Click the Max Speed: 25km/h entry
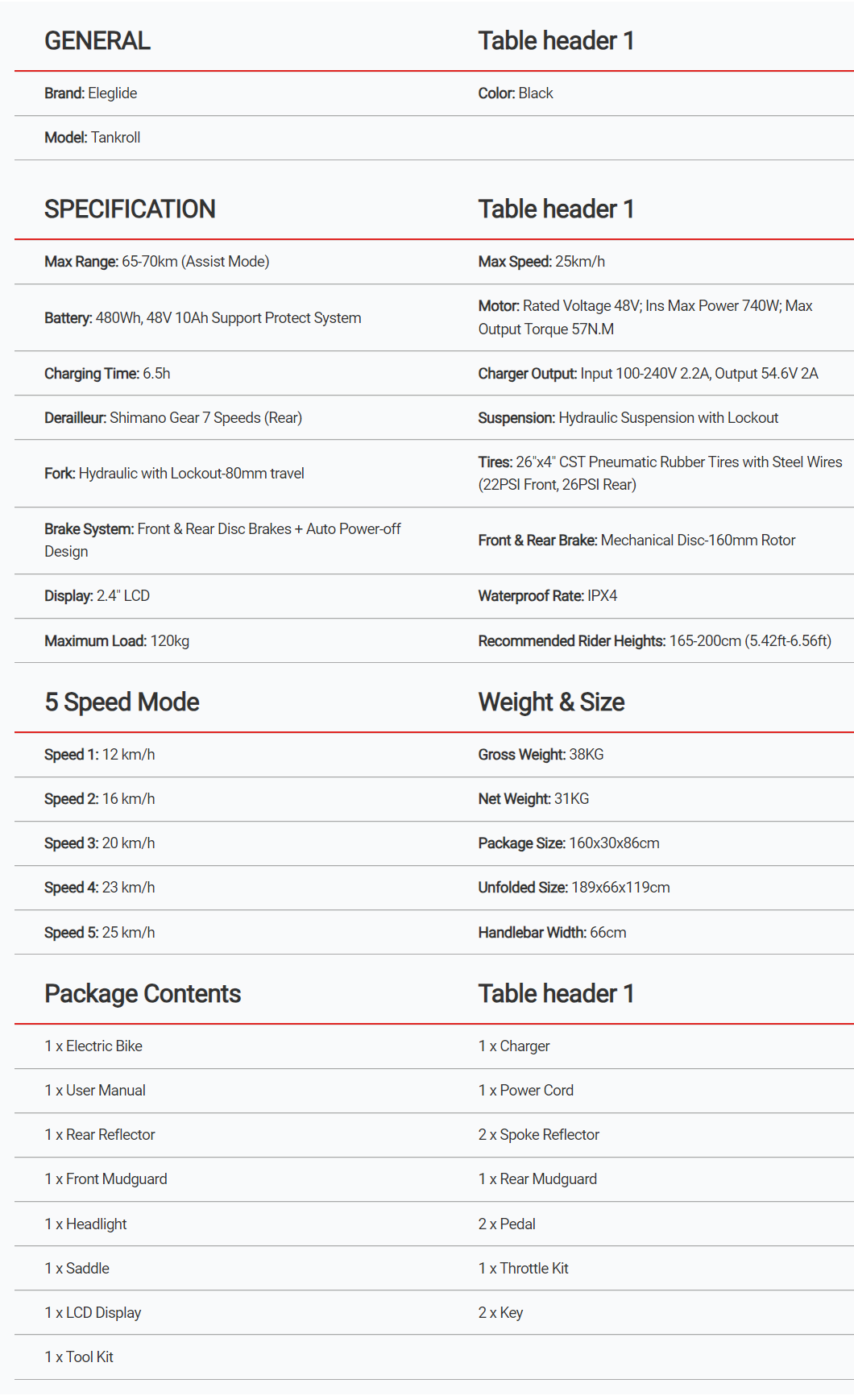This screenshot has width=854, height=1400. coord(541,262)
